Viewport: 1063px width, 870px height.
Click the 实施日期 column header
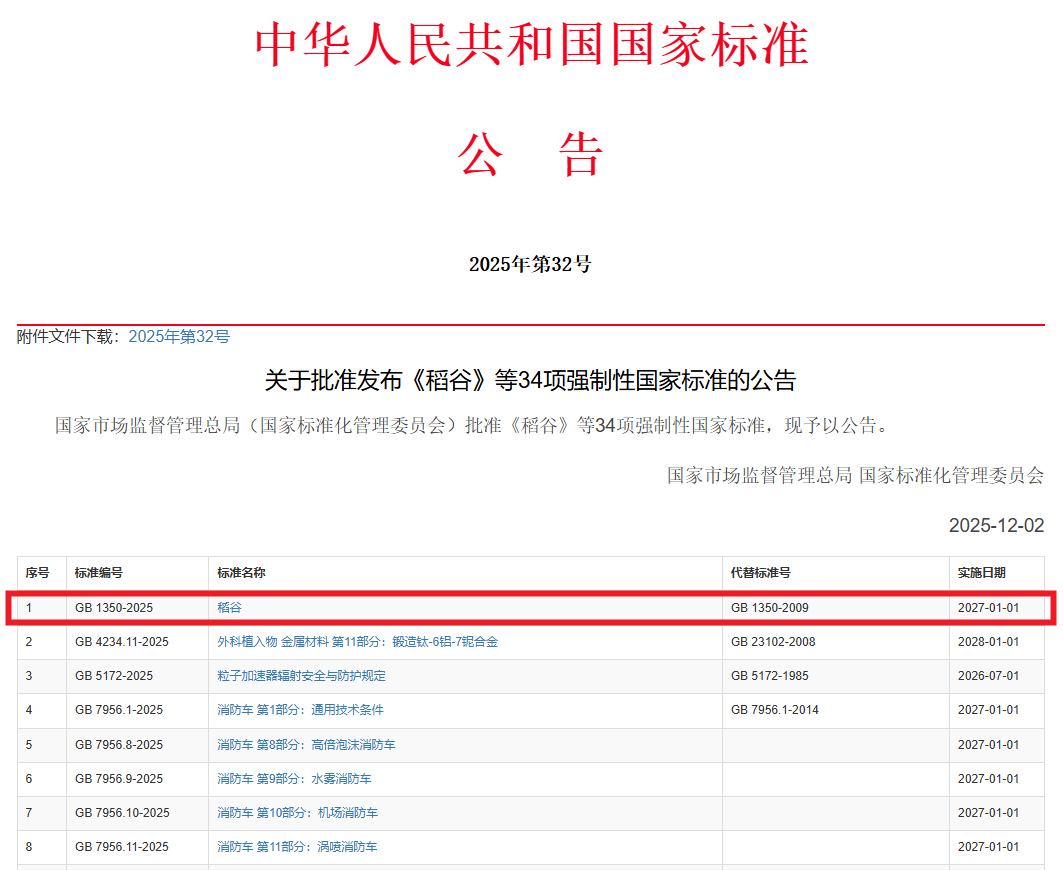(981, 573)
